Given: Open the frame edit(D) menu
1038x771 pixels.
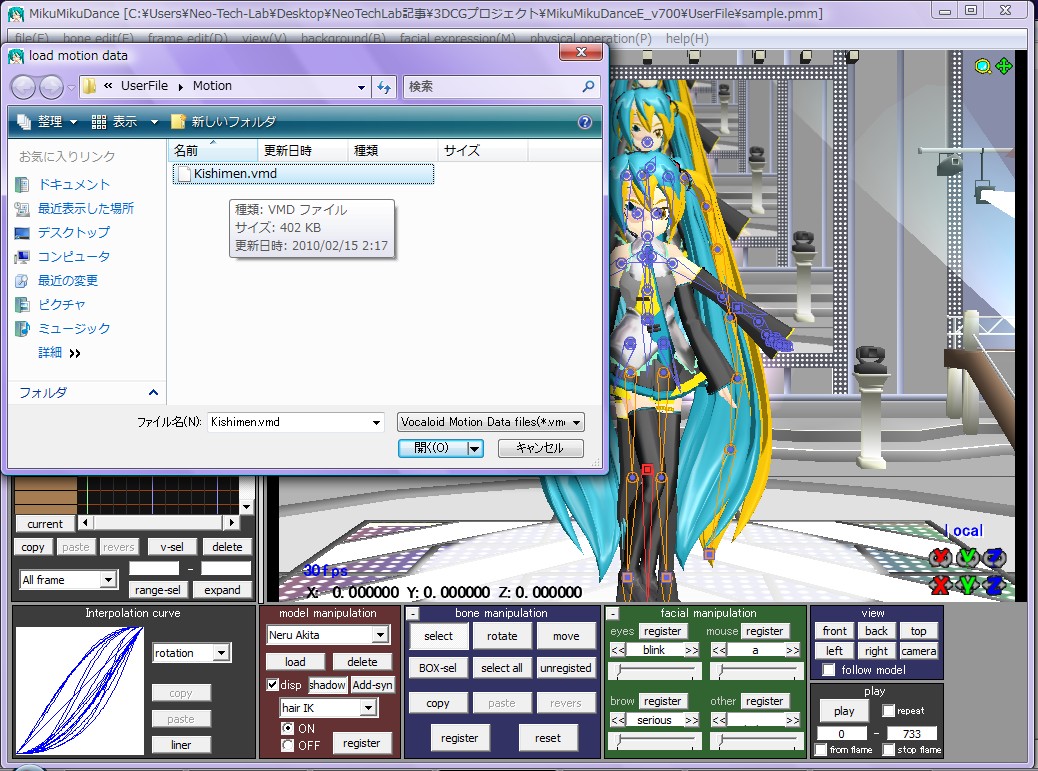Looking at the screenshot, I should tap(187, 38).
